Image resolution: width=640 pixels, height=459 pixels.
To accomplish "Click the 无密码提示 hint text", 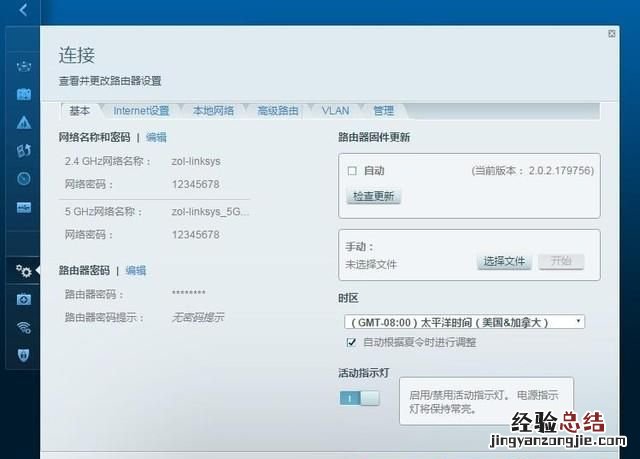I will click(x=198, y=317).
